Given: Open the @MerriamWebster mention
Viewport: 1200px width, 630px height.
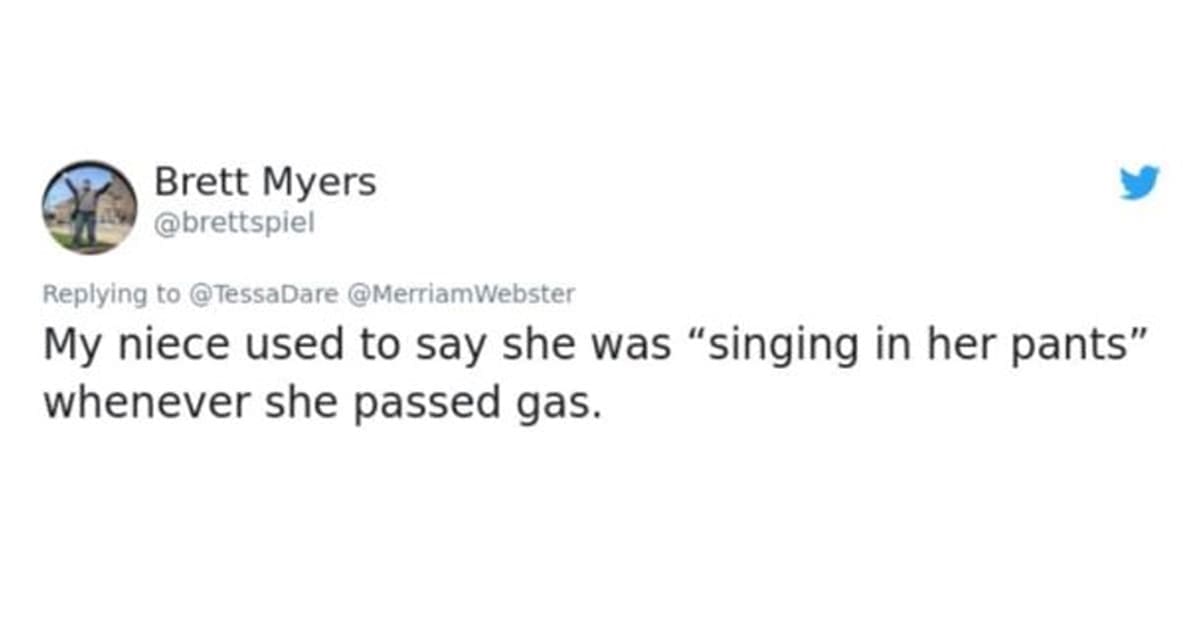Looking at the screenshot, I should tap(461, 294).
